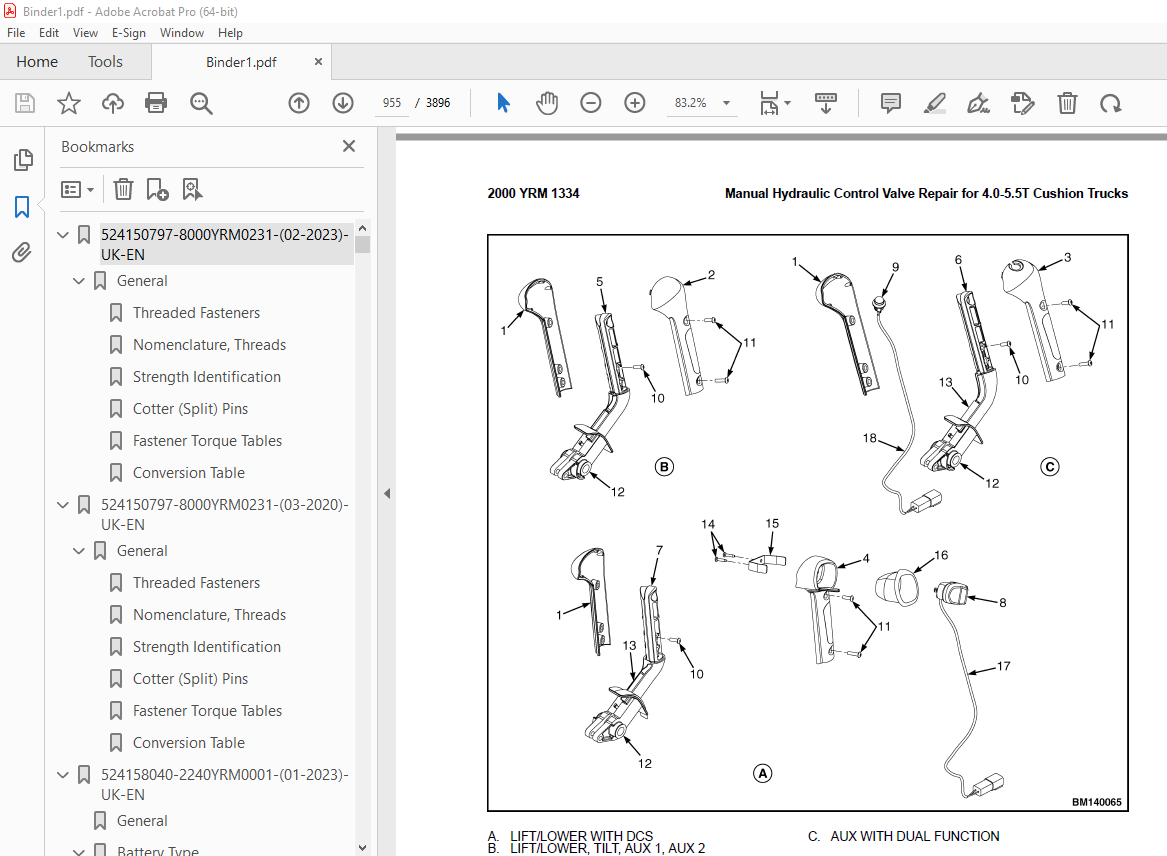Rotate page with circular arrow icon
This screenshot has height=856, width=1167.
[x=1110, y=103]
